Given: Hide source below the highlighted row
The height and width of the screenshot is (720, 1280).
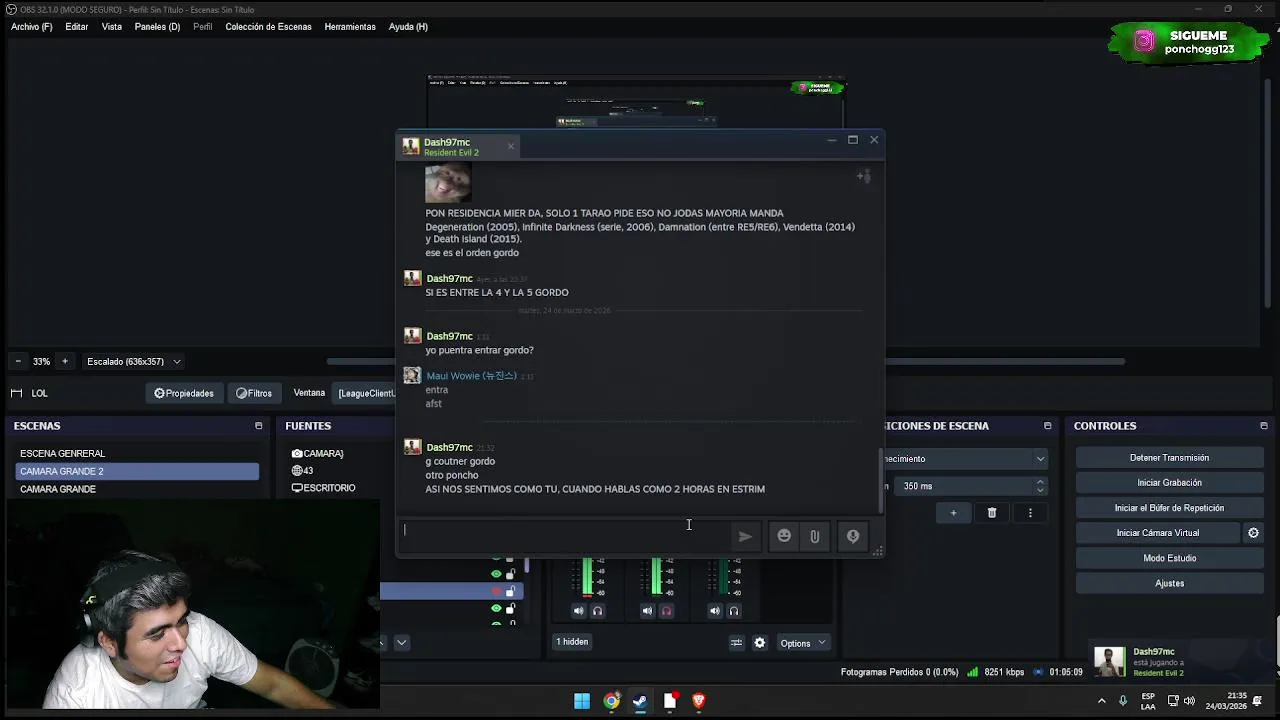Looking at the screenshot, I should 496,608.
